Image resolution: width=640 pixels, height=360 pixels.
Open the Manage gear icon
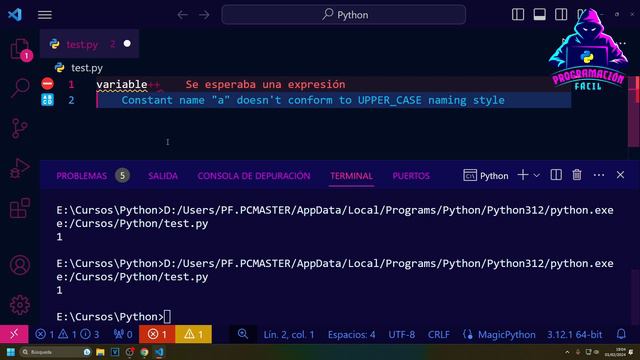click(20, 304)
